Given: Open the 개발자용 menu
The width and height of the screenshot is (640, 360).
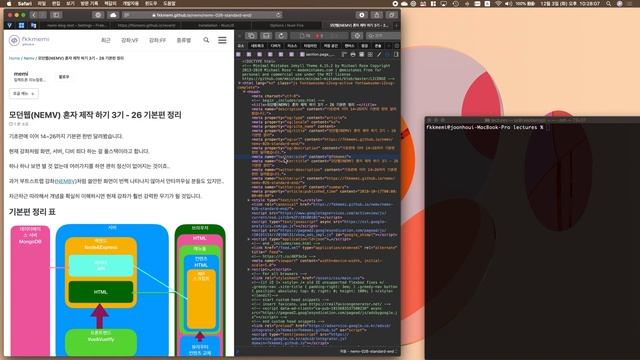Looking at the screenshot, I should (130, 3).
